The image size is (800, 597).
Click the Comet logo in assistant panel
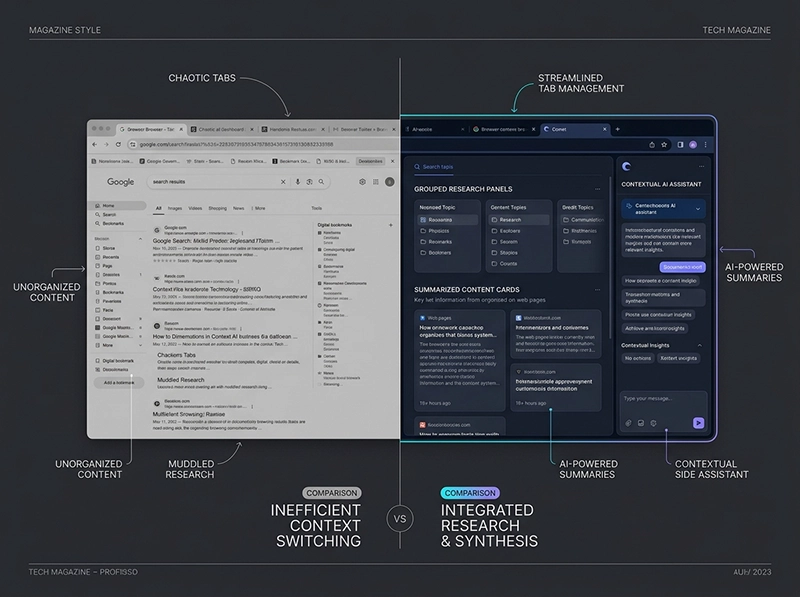pos(627,166)
